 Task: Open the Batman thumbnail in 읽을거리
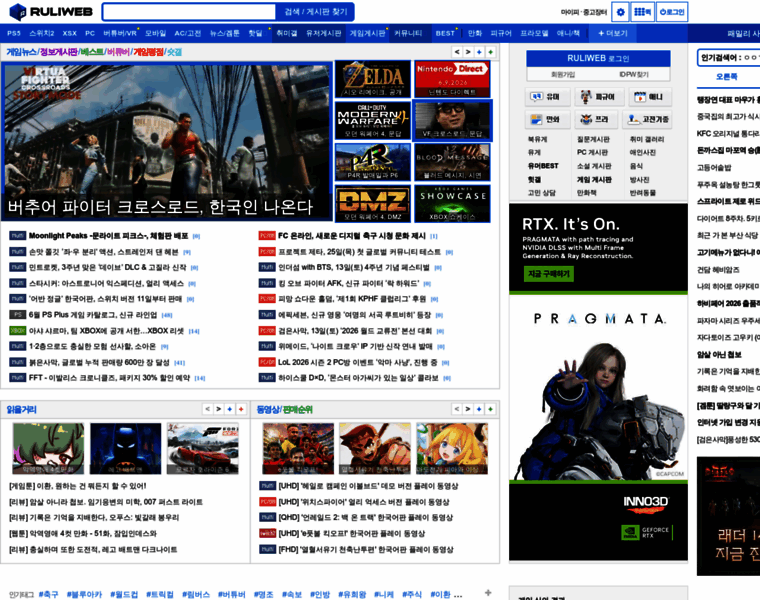tap(126, 448)
